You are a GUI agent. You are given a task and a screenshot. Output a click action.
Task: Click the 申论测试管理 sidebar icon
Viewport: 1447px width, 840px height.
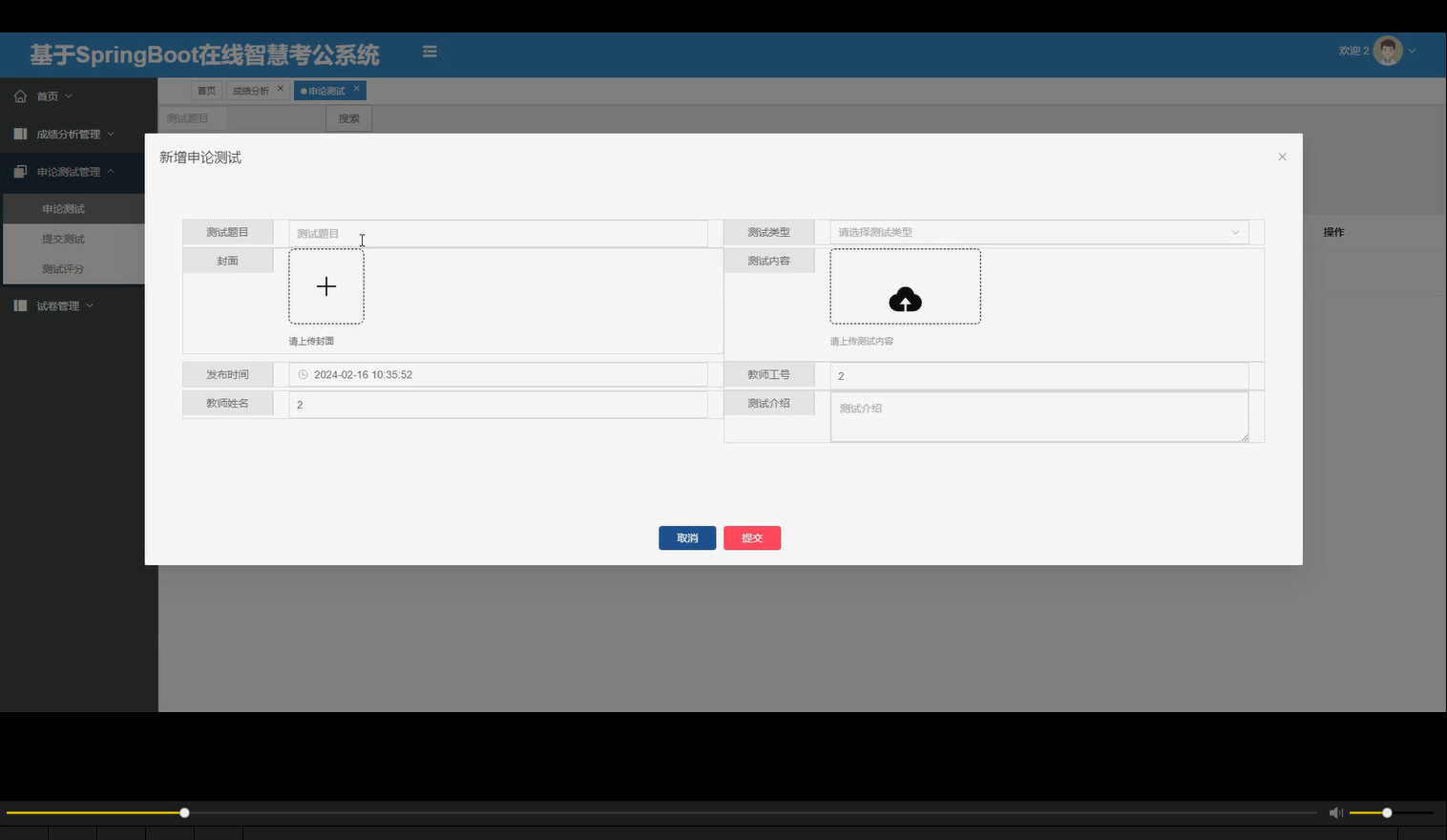tap(20, 172)
